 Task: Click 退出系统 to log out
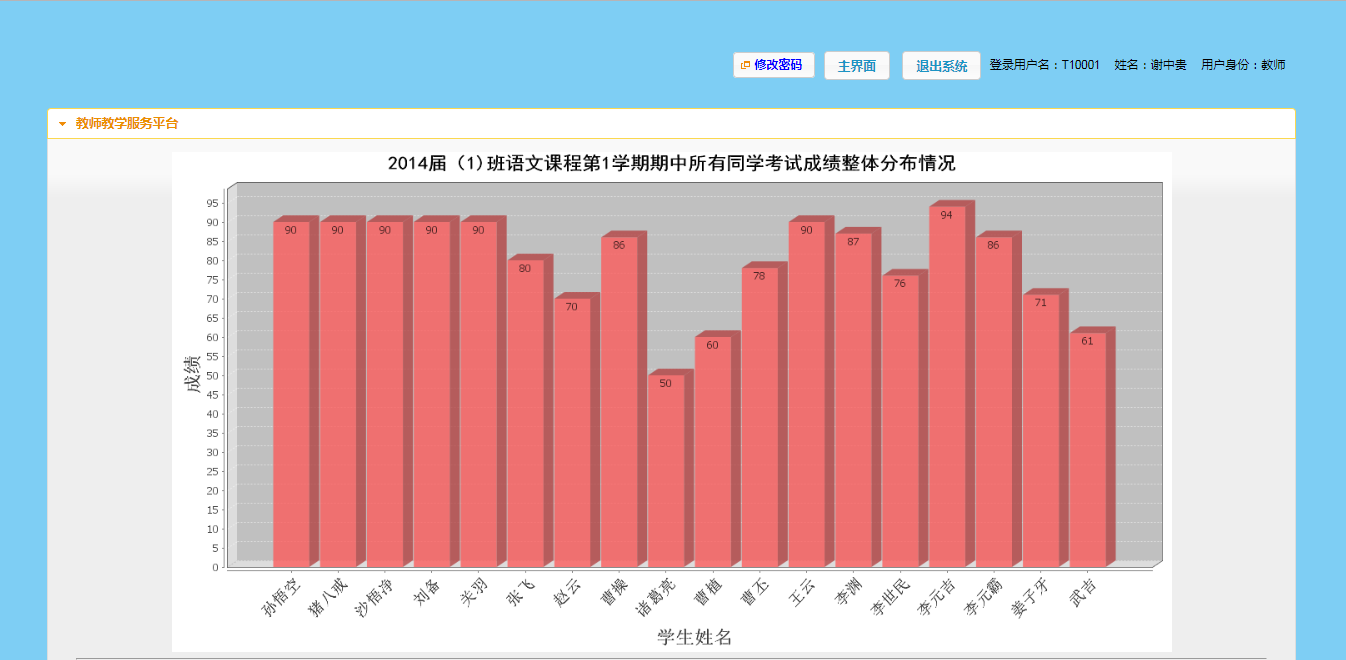pyautogui.click(x=941, y=66)
